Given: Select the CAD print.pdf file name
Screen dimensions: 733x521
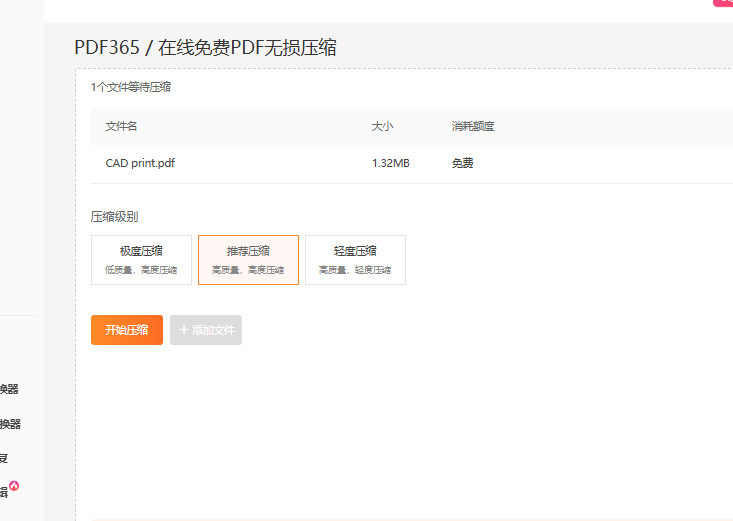Looking at the screenshot, I should pyautogui.click(x=141, y=163).
